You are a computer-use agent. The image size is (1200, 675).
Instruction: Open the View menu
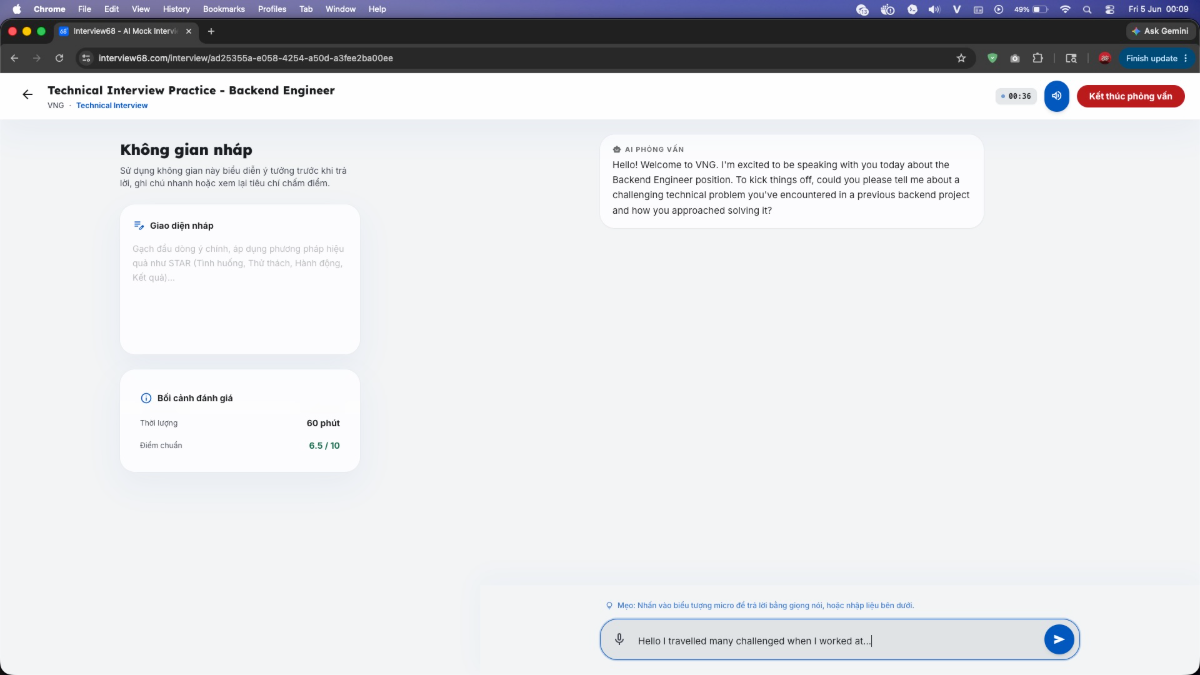click(141, 9)
